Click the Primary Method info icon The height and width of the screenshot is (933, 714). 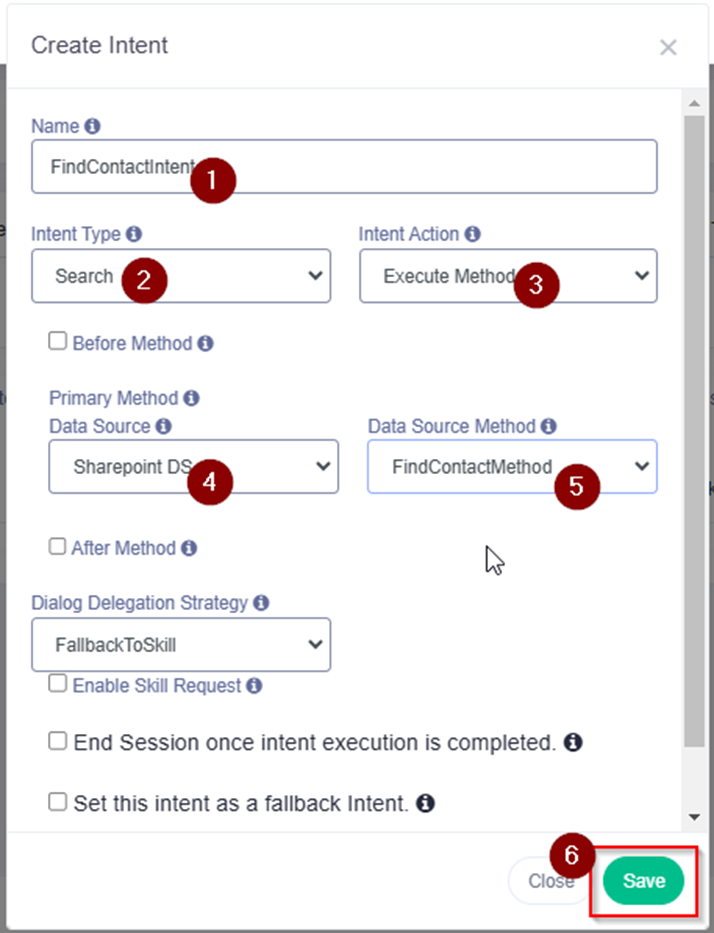click(191, 398)
